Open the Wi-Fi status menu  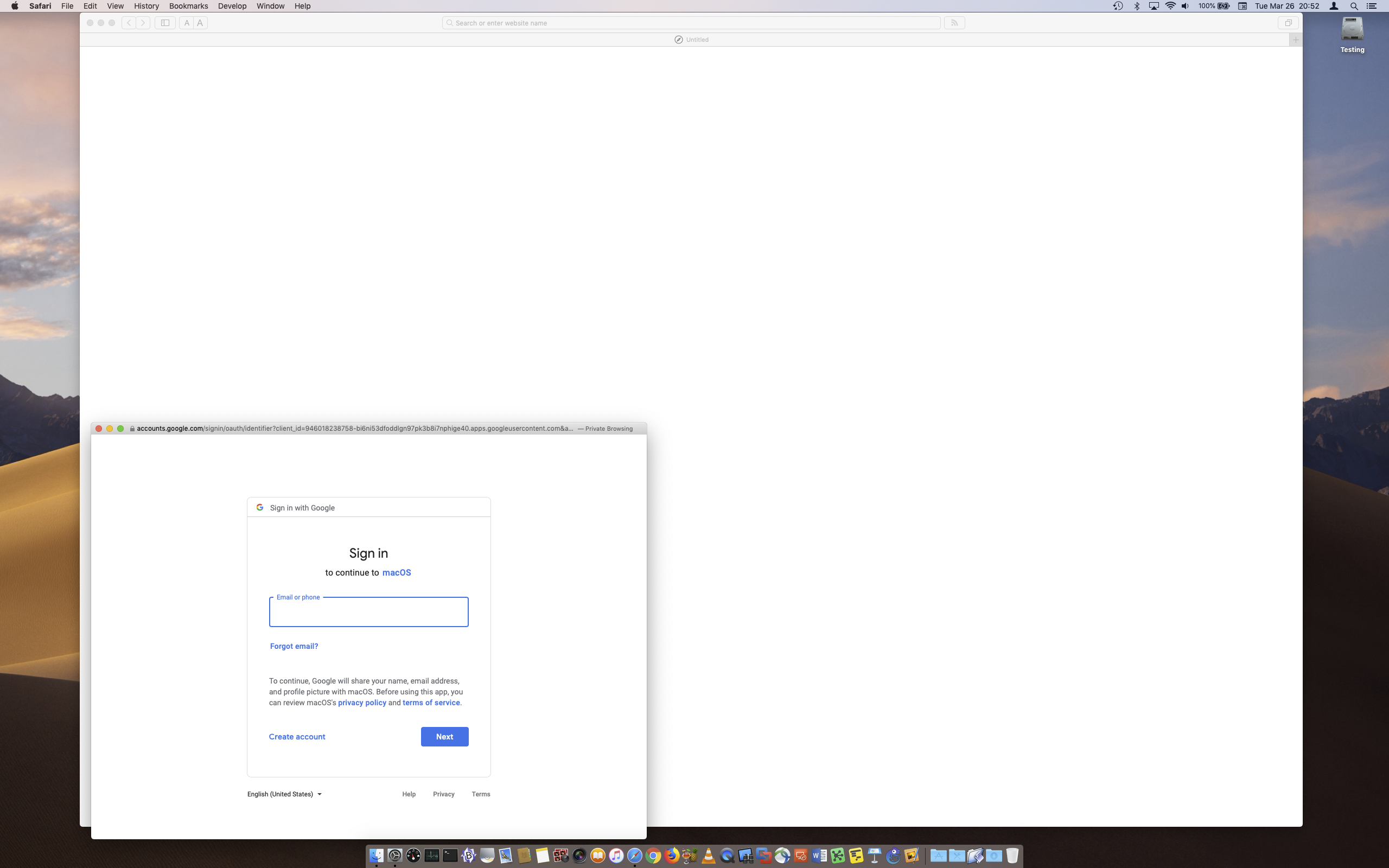[x=1170, y=7]
